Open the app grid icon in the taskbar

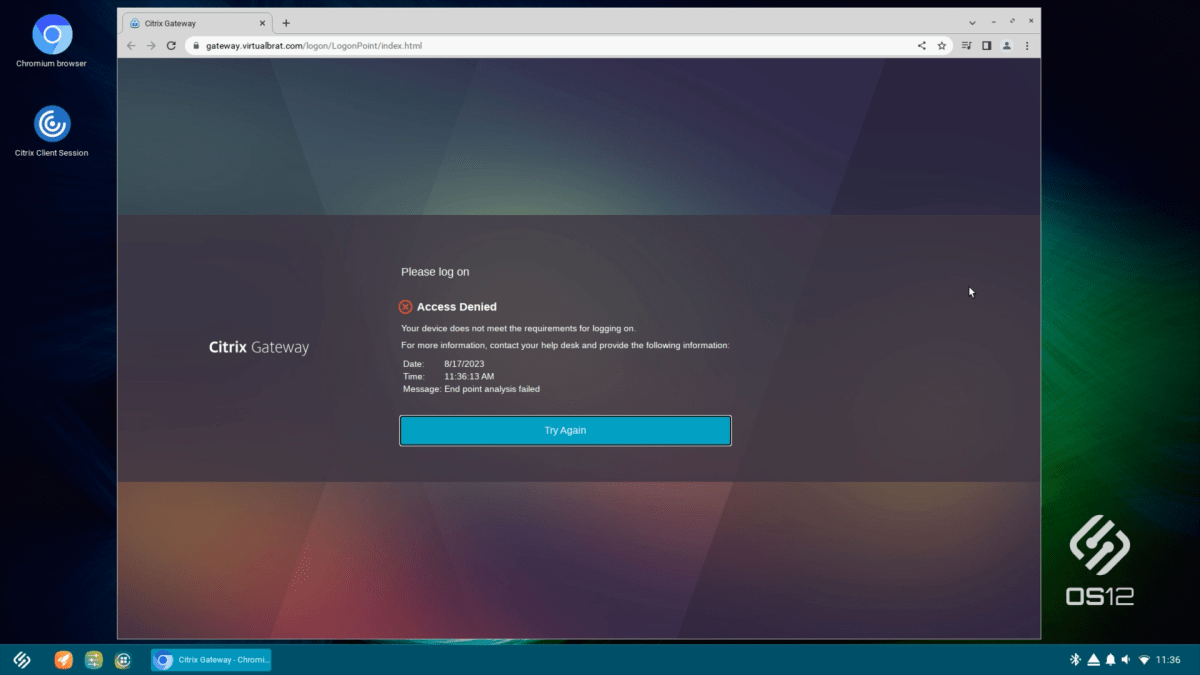(123, 659)
